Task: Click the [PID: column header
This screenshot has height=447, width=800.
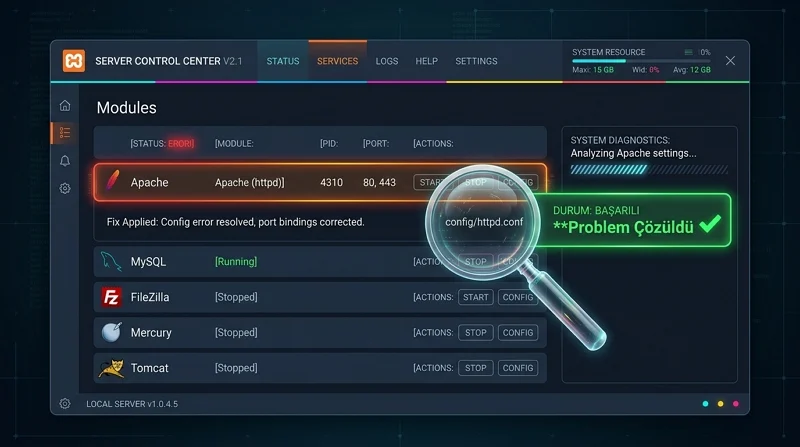Action: coord(329,143)
